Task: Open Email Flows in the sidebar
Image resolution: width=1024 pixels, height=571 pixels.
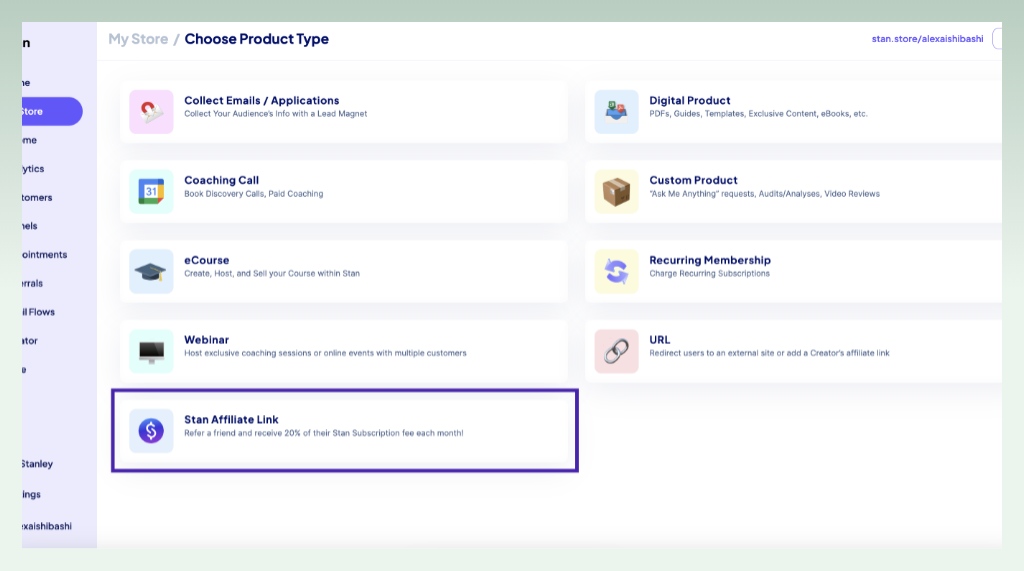Action: point(39,312)
